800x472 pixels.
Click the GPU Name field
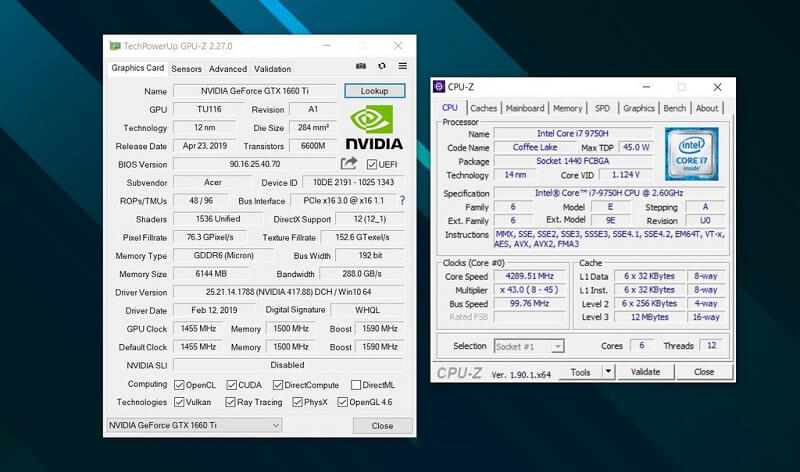tap(255, 91)
